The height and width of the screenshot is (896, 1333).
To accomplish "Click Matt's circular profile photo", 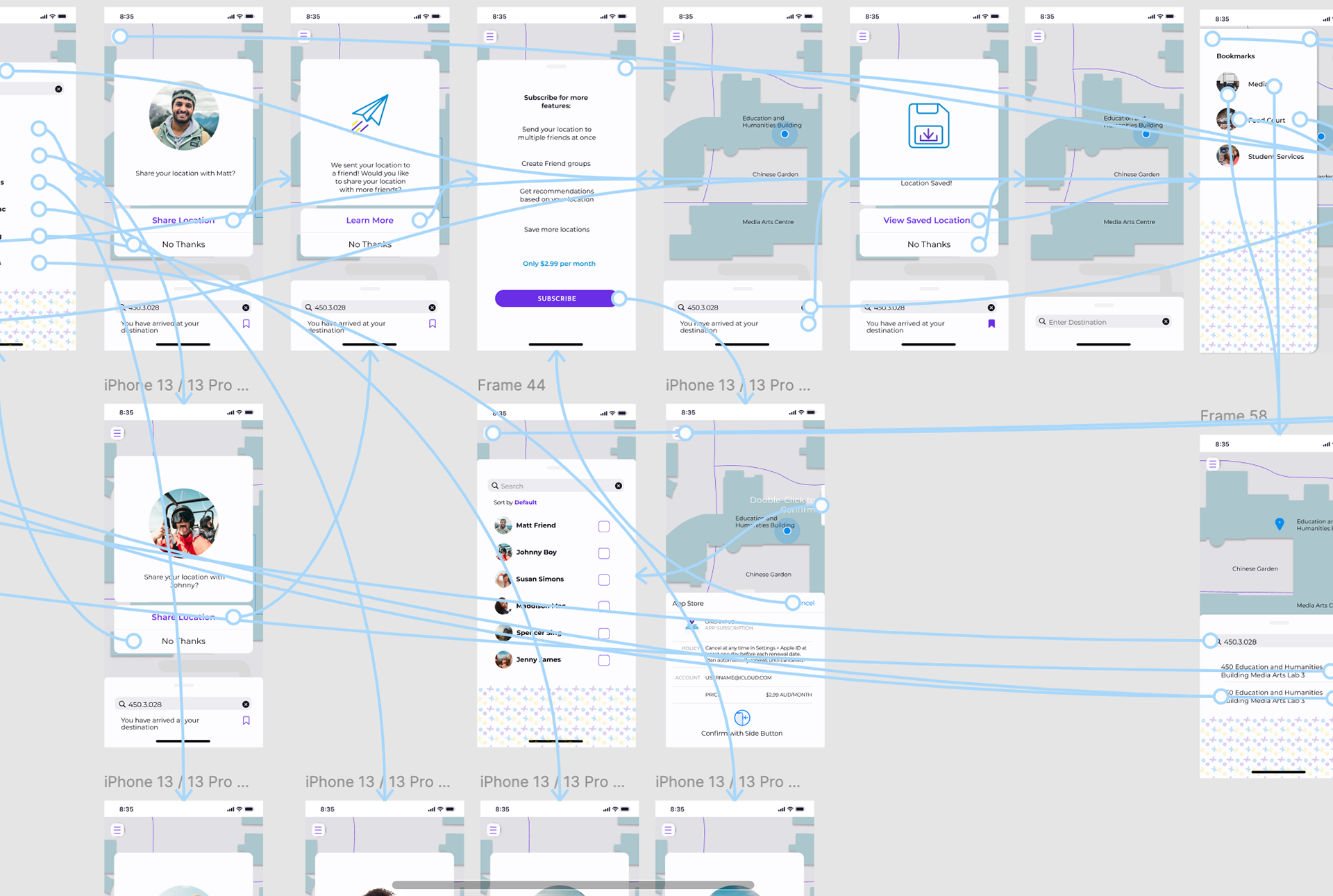I will (x=184, y=116).
